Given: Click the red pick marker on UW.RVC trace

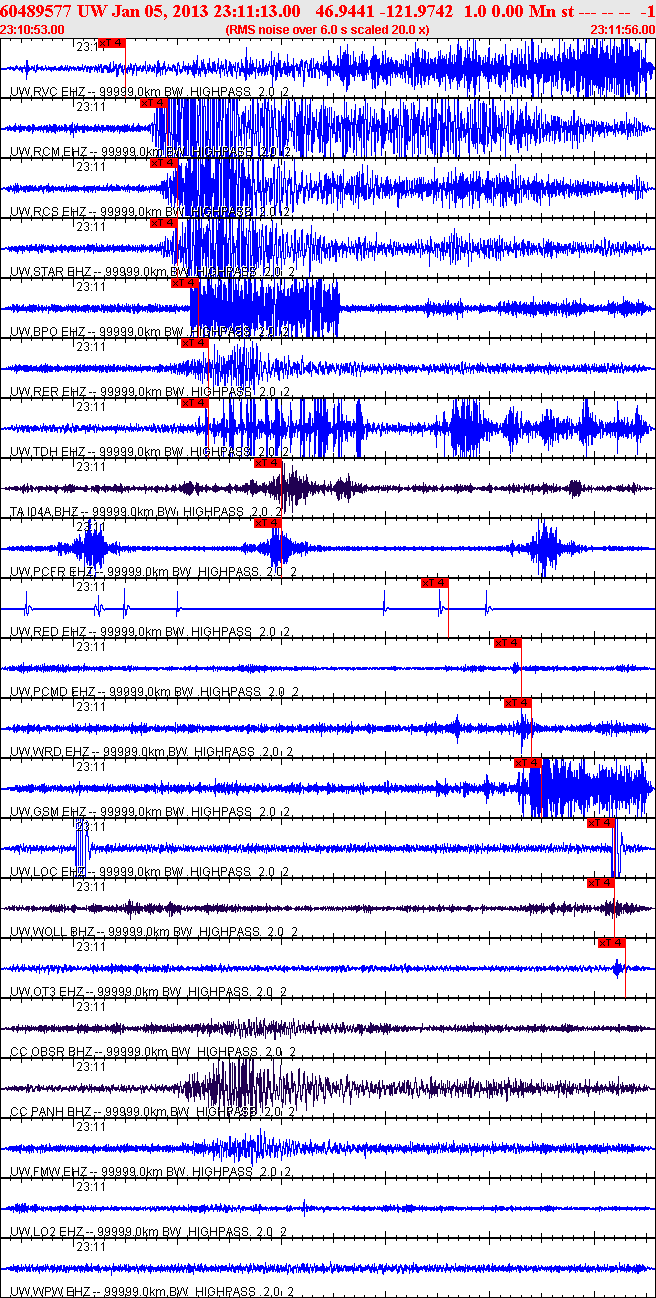Looking at the screenshot, I should click(112, 43).
